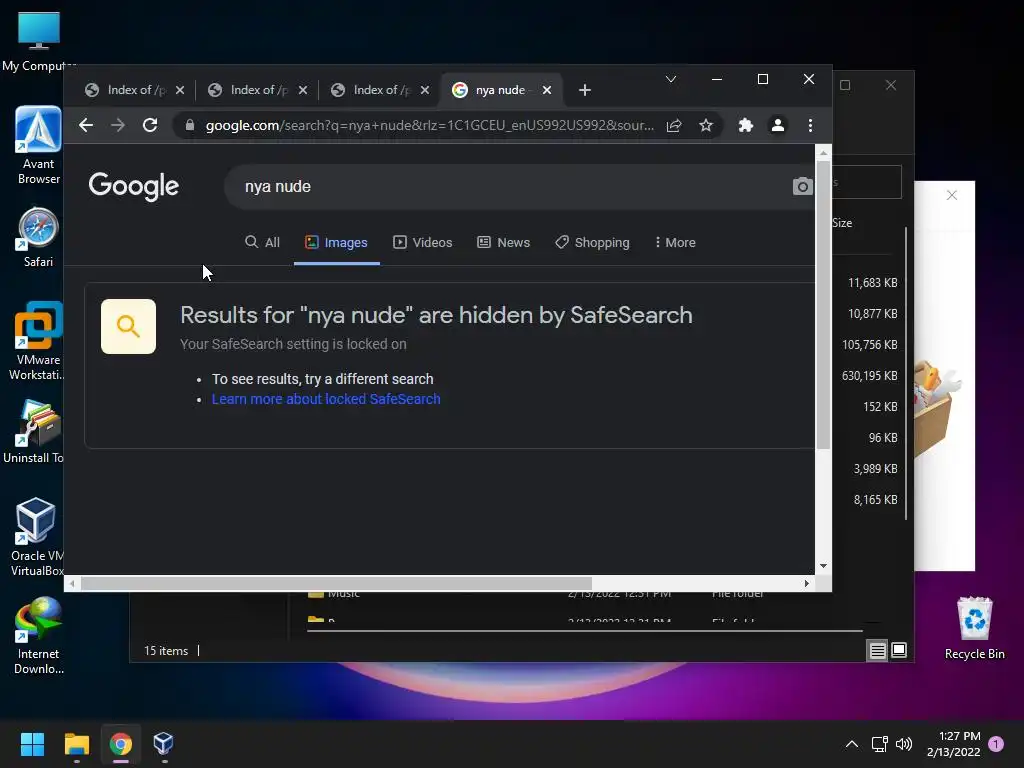This screenshot has height=768, width=1024.
Task: Reload the Google search page
Action: [150, 125]
